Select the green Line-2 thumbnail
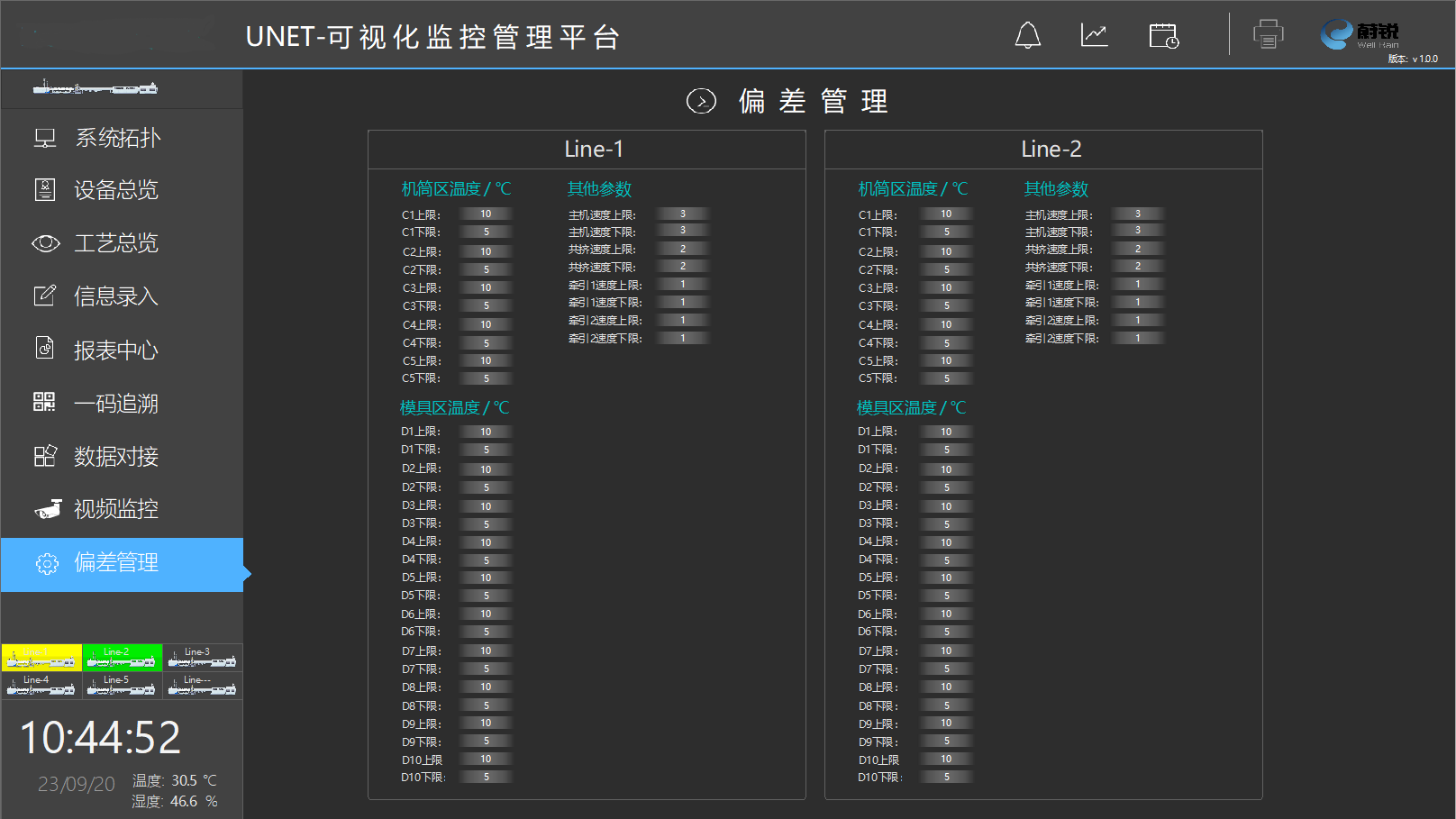Screen dimensions: 1456x819 pos(122,658)
